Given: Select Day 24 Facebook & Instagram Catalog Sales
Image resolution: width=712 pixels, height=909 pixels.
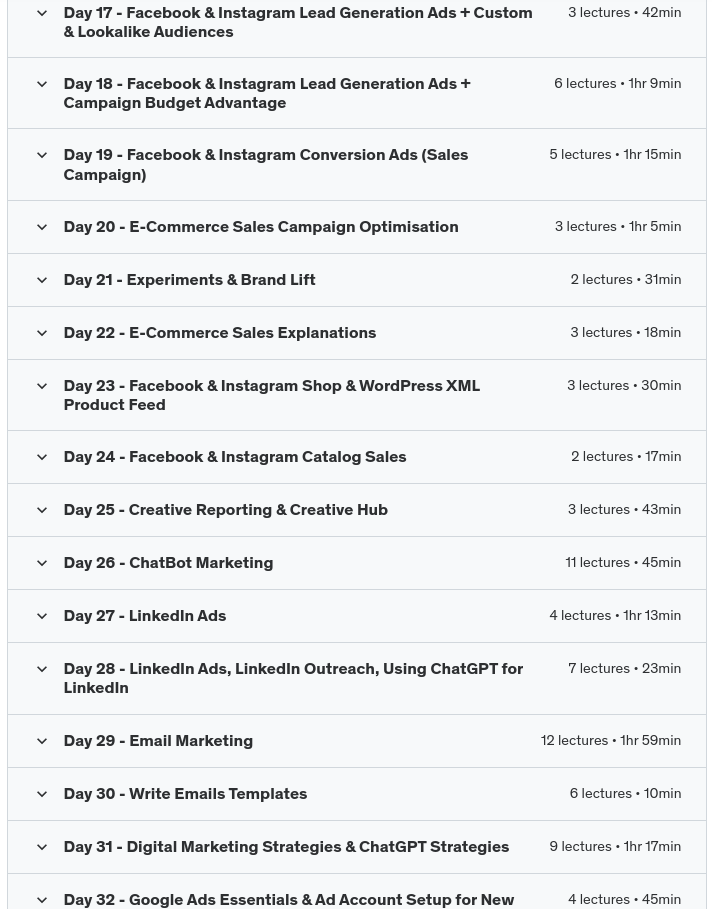Looking at the screenshot, I should pos(234,457).
